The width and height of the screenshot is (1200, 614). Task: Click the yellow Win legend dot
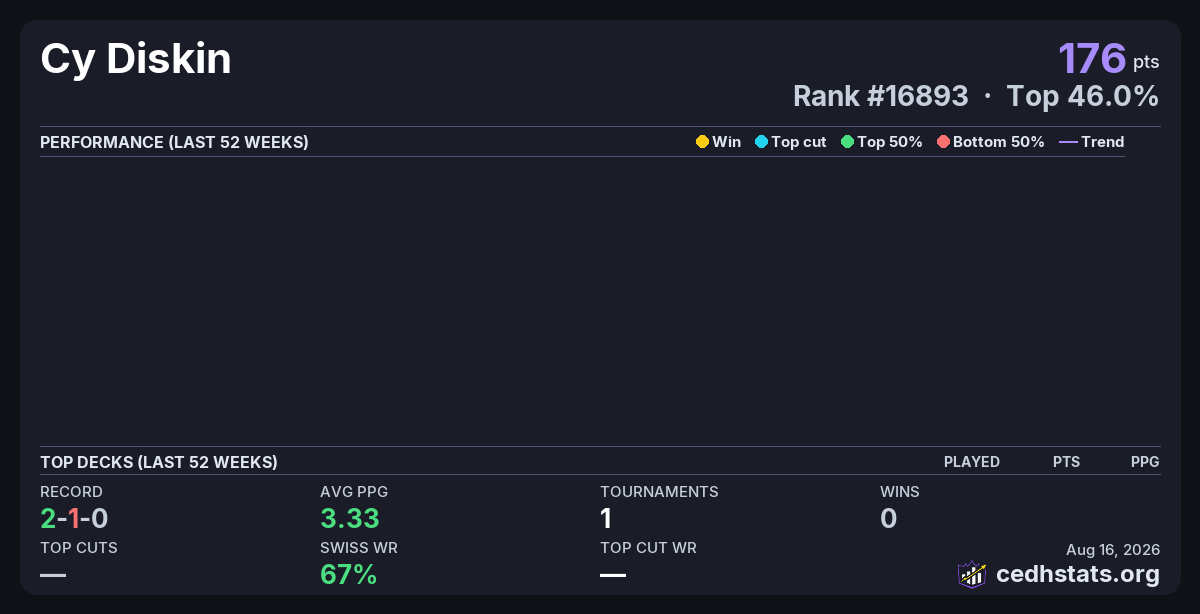[x=702, y=142]
